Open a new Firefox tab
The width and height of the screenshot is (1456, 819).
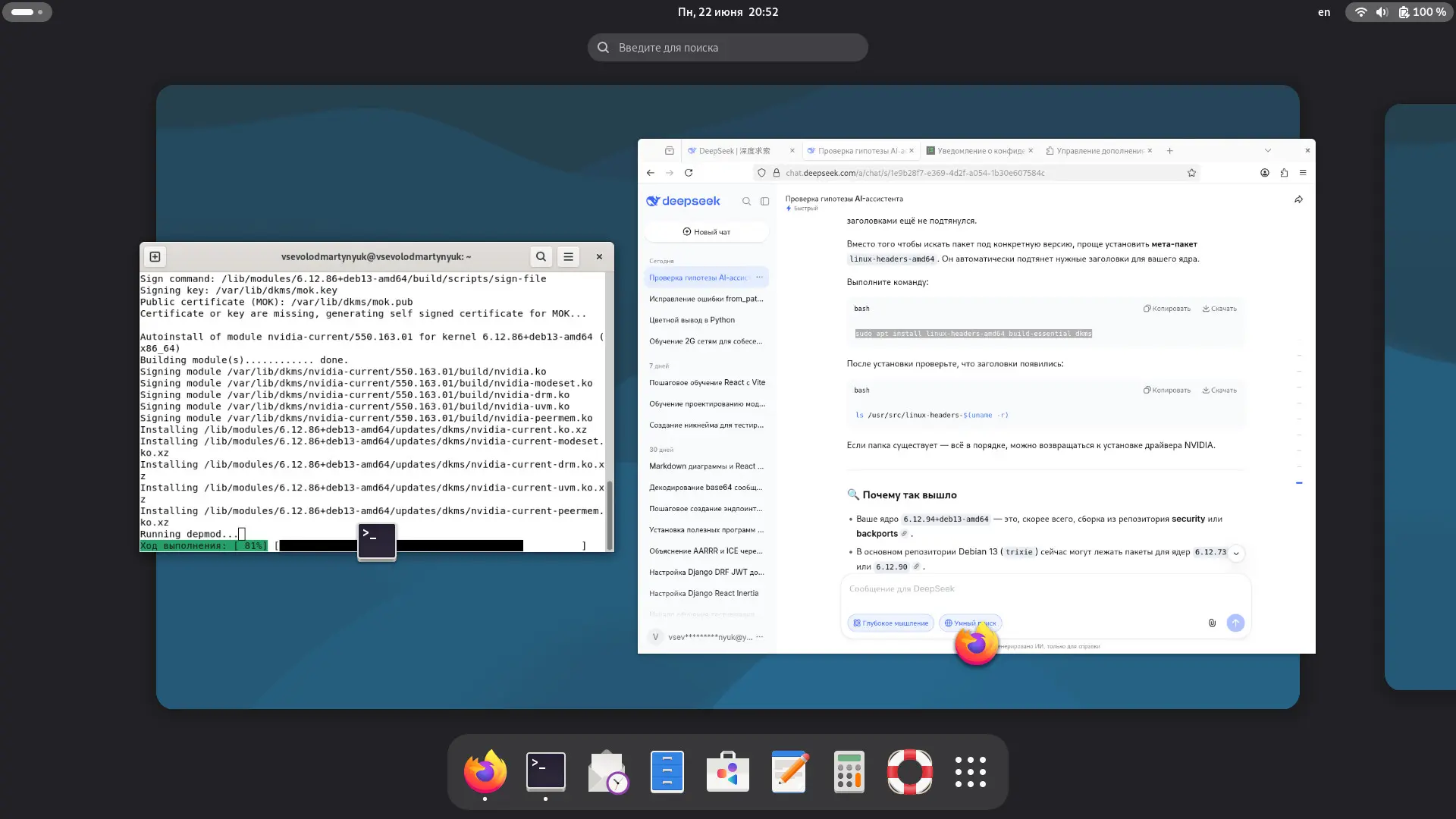point(1170,151)
